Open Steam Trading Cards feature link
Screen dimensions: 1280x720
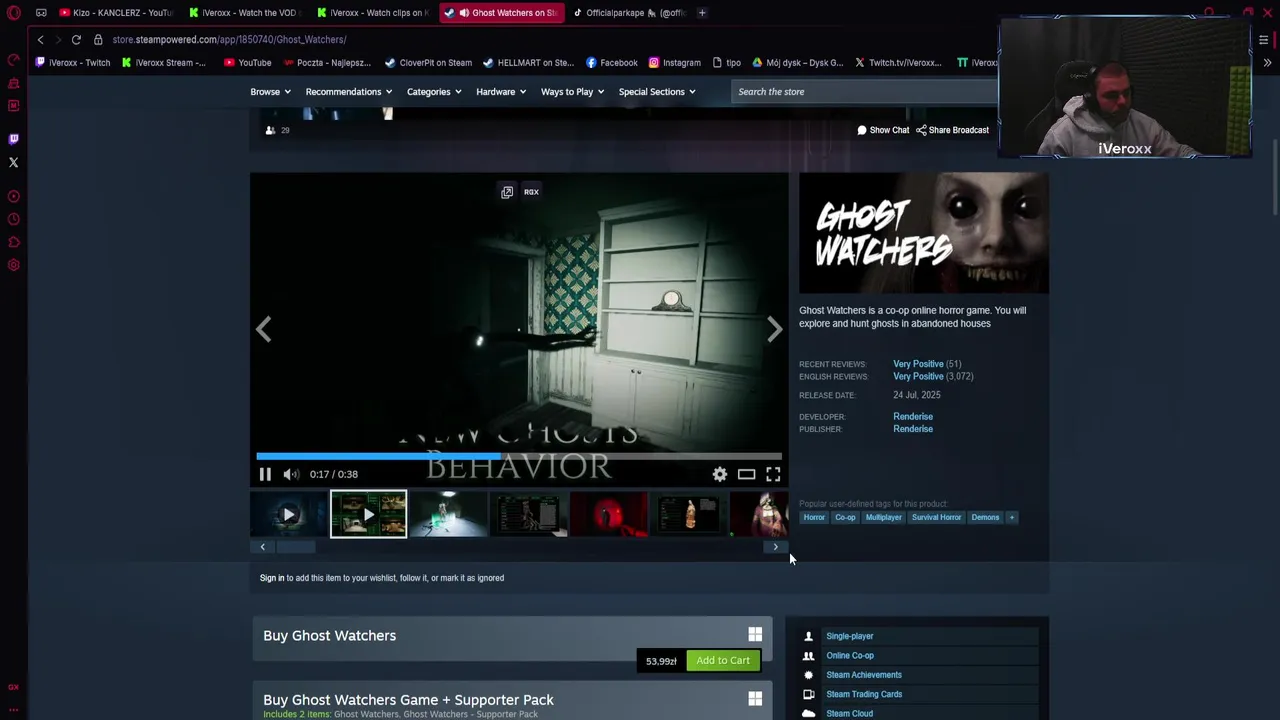point(864,694)
